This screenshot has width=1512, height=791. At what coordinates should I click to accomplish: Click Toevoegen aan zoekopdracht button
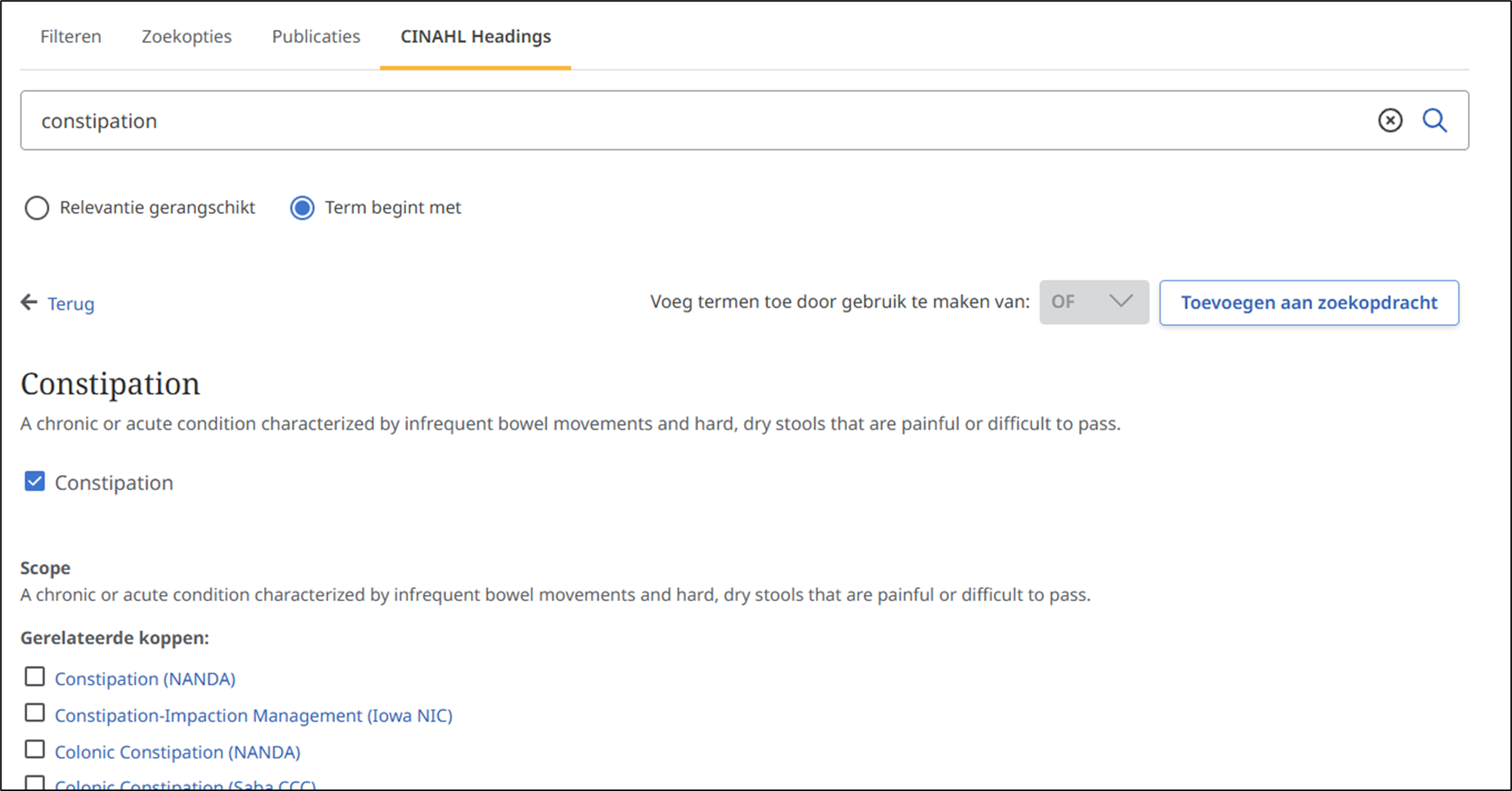(x=1309, y=302)
